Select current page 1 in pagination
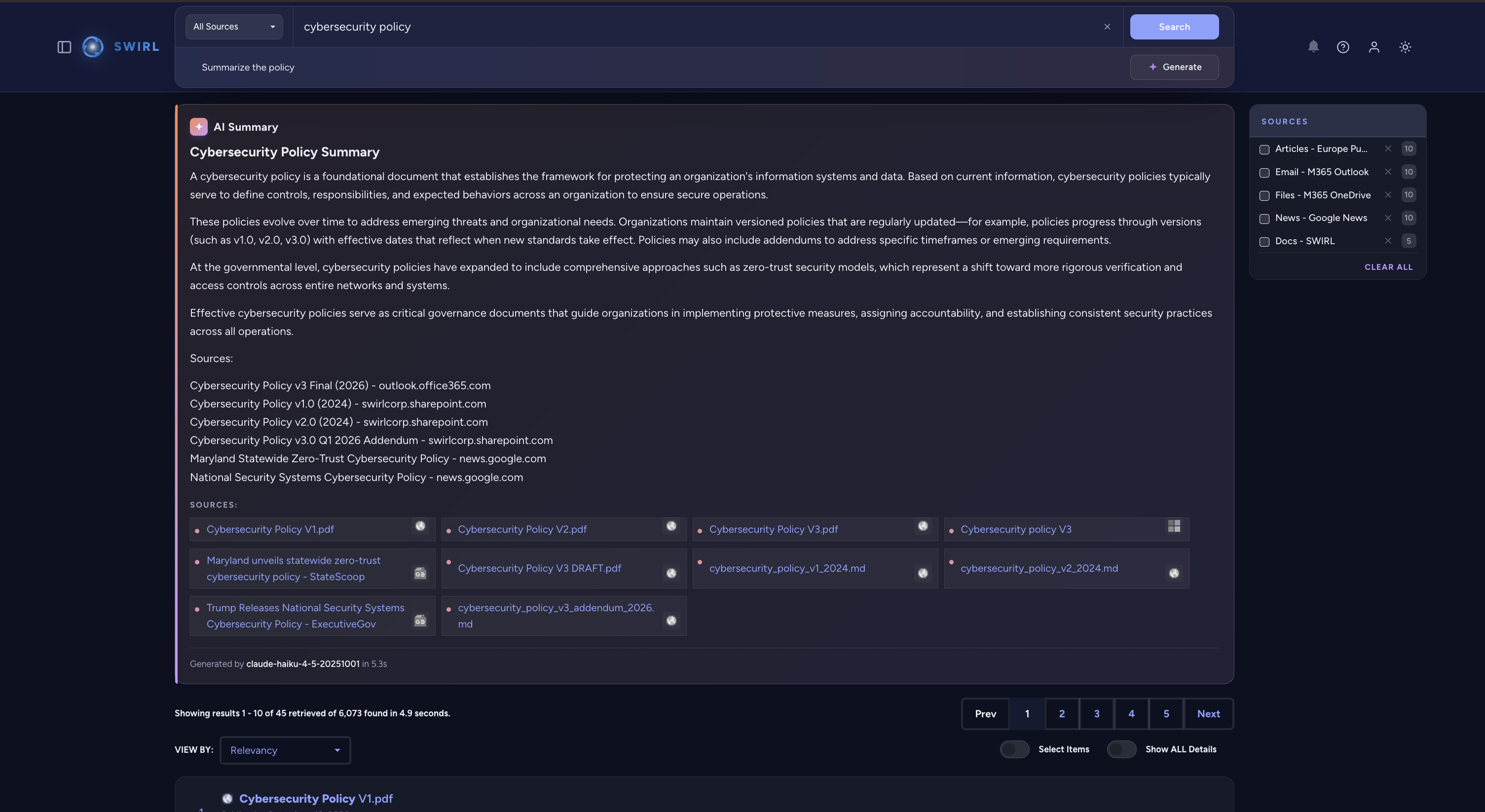Image resolution: width=1485 pixels, height=812 pixels. tap(1027, 714)
